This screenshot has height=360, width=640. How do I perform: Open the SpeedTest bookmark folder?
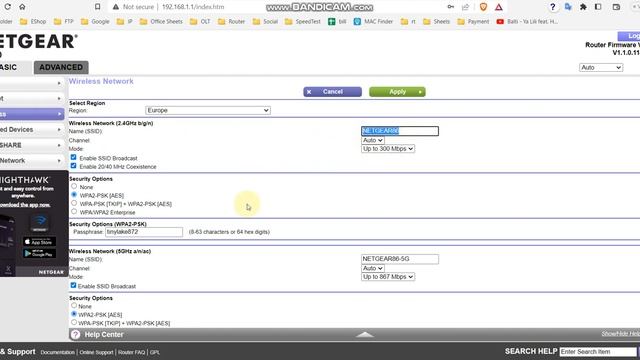[302, 22]
